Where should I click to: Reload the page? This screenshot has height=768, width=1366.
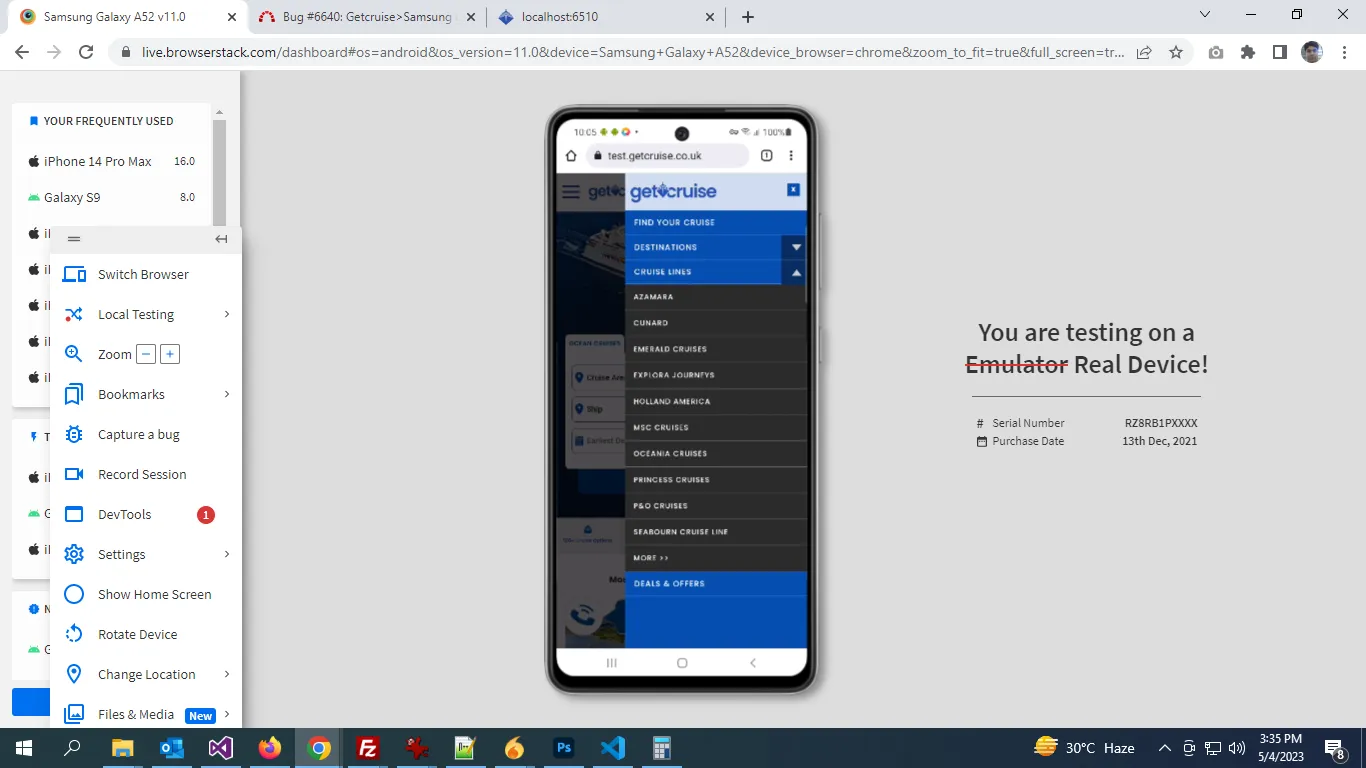(x=86, y=52)
